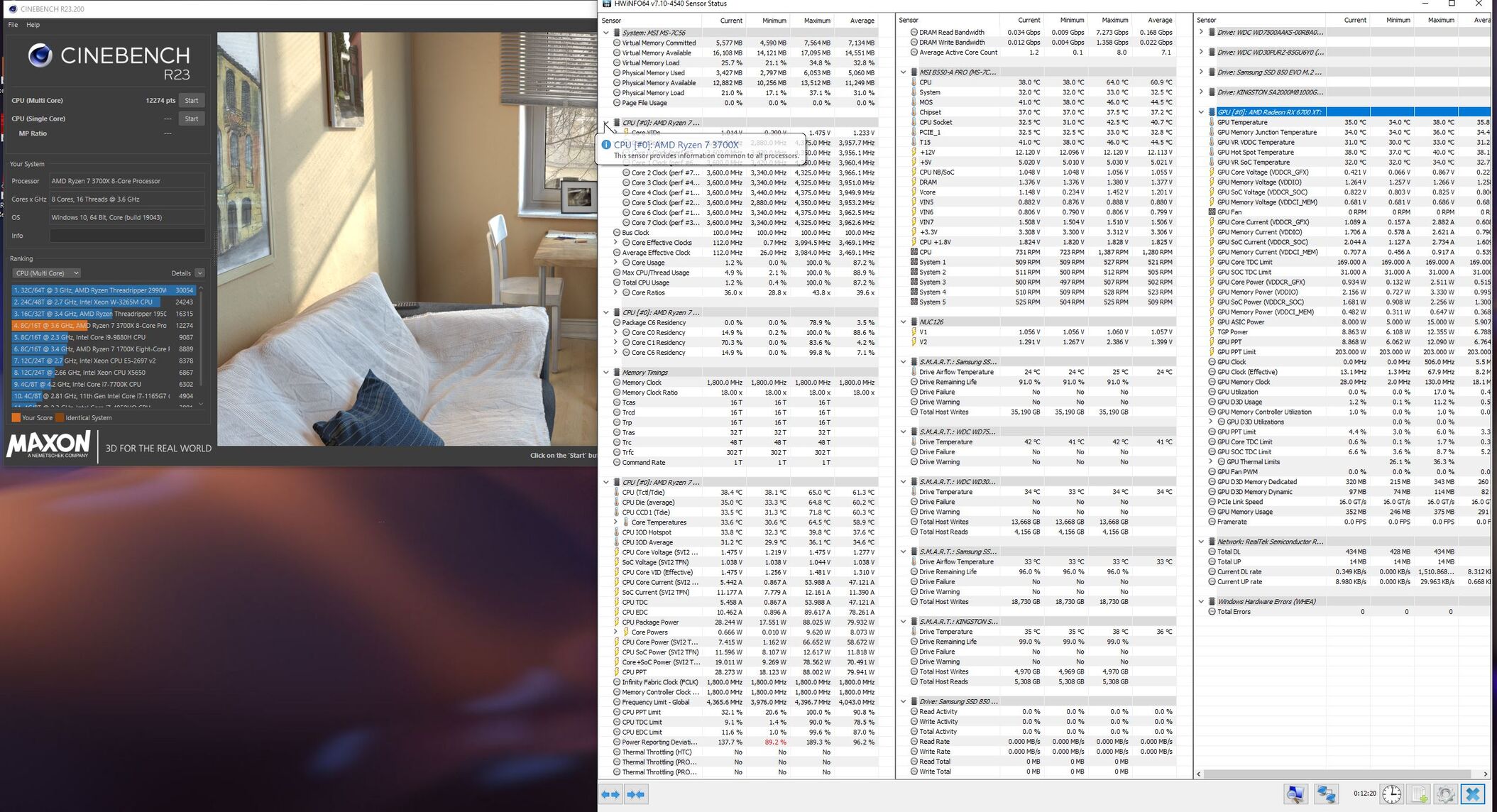Click the blue X close sensors icon
Screen dimensions: 1497x812
tap(1472, 794)
